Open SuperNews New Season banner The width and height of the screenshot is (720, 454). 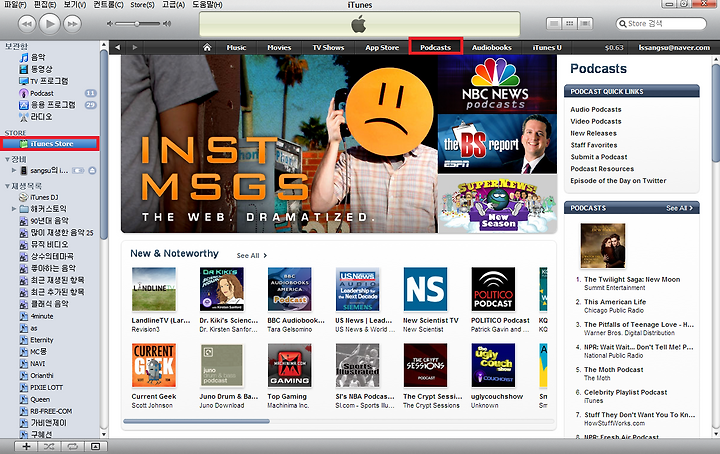[497, 204]
